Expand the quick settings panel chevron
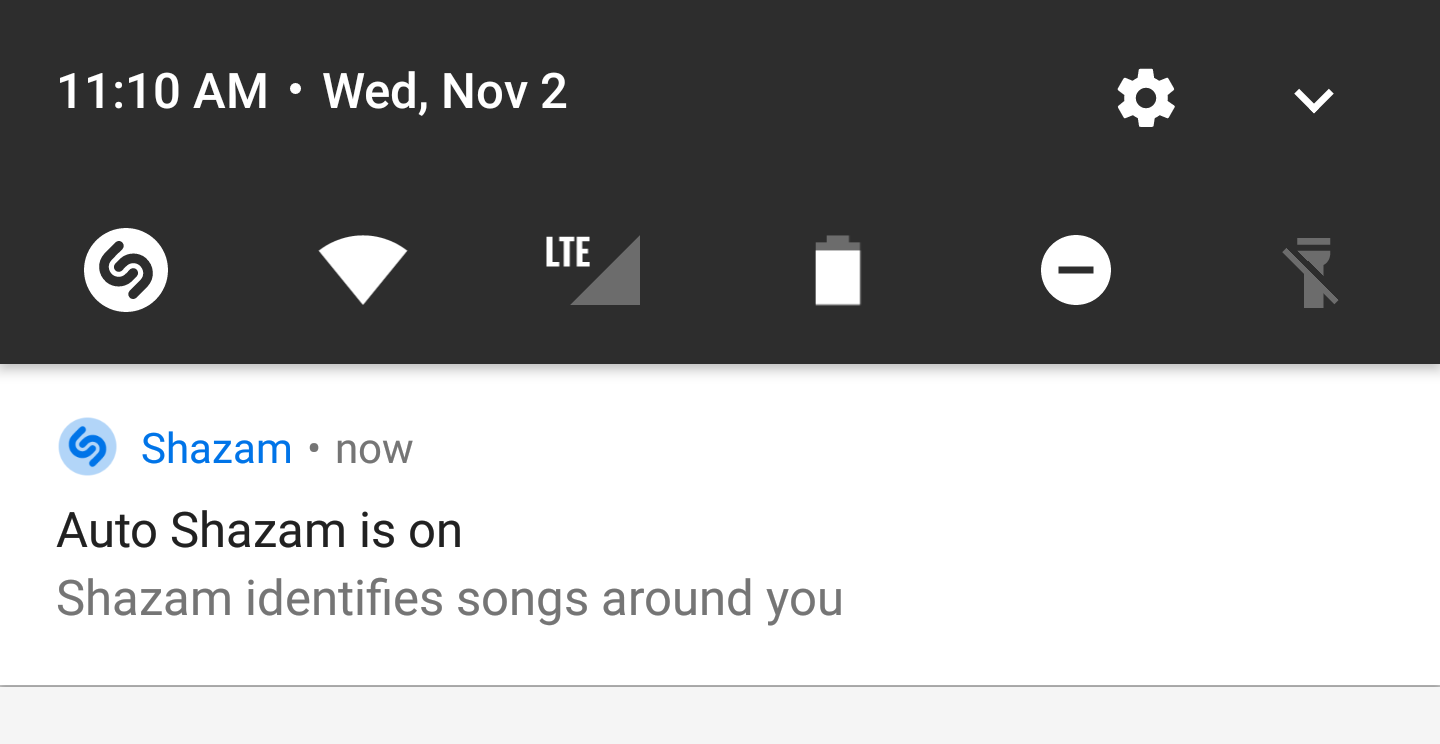 pyautogui.click(x=1313, y=100)
